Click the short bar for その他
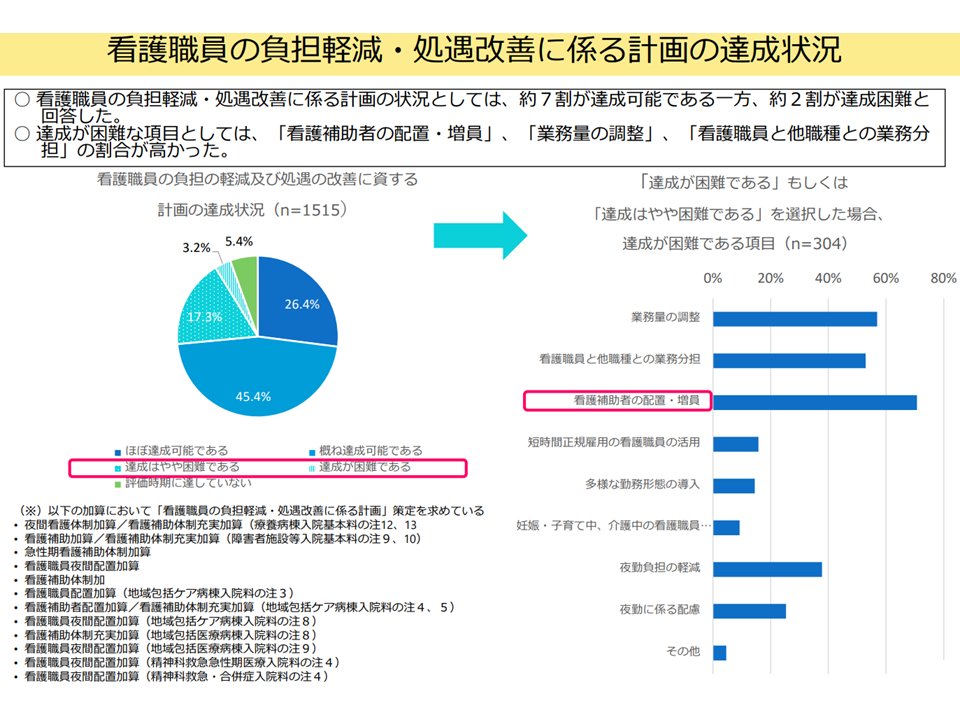This screenshot has height=720, width=960. (x=720, y=653)
